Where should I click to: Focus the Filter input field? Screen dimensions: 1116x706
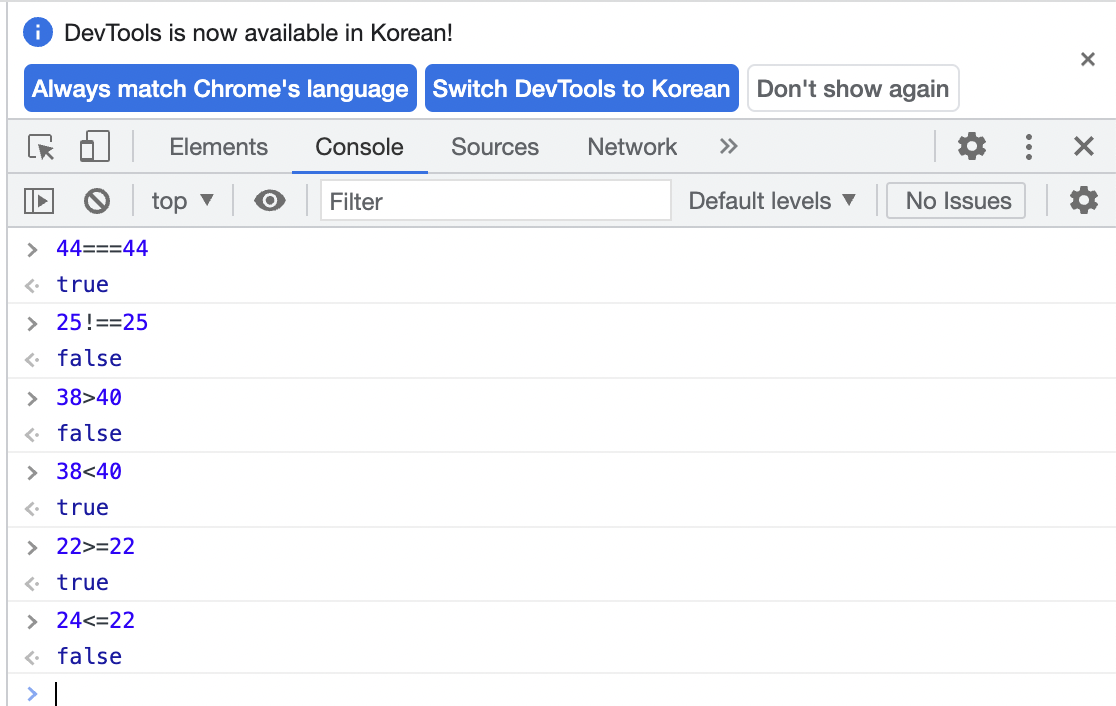(x=495, y=201)
